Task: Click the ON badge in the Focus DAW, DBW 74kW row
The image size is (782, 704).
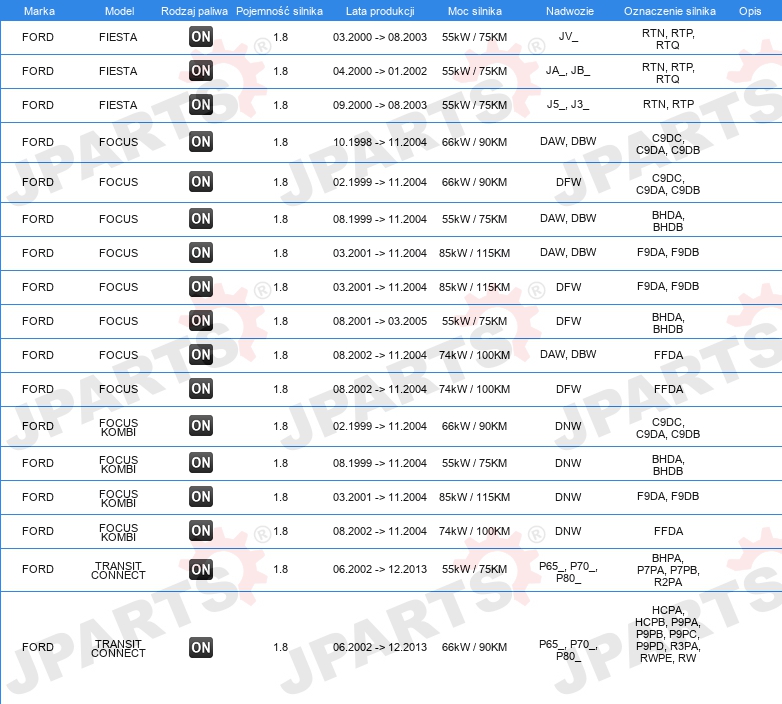Action: [201, 354]
